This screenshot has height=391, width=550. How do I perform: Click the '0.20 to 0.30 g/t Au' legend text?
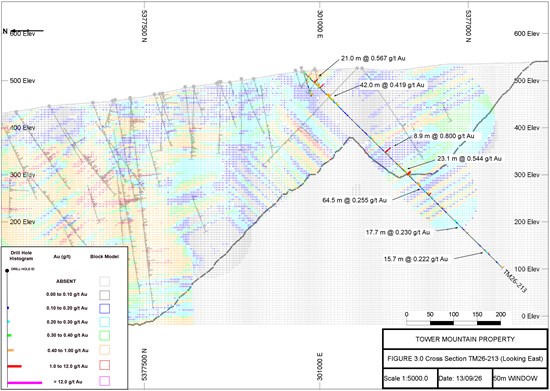(67, 322)
